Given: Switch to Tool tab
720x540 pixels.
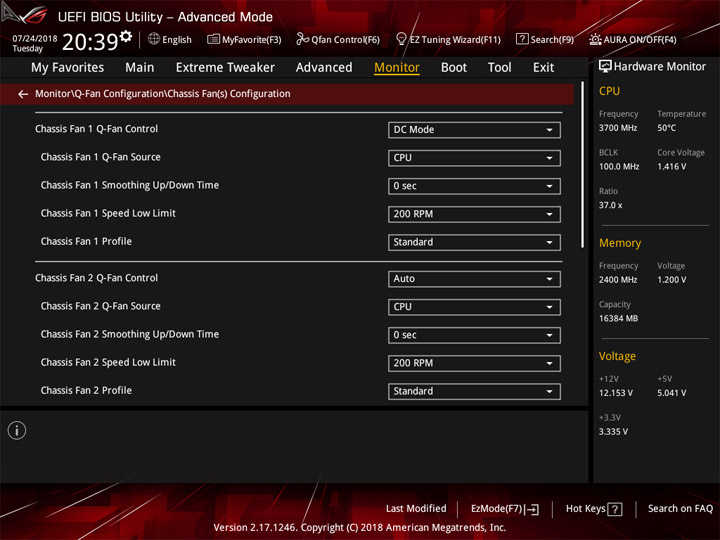Looking at the screenshot, I should pyautogui.click(x=499, y=68).
